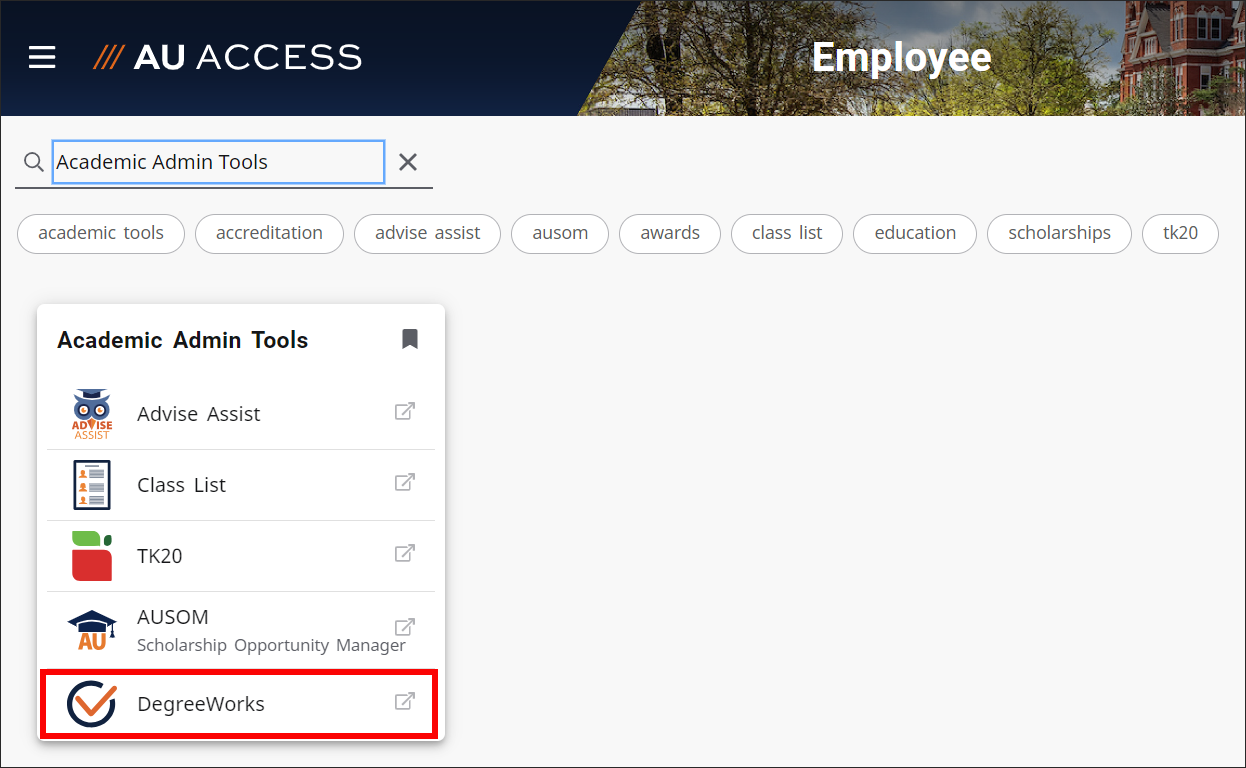Image resolution: width=1246 pixels, height=768 pixels.
Task: Toggle the bookmark on Academic Admin Tools card
Action: (x=409, y=339)
